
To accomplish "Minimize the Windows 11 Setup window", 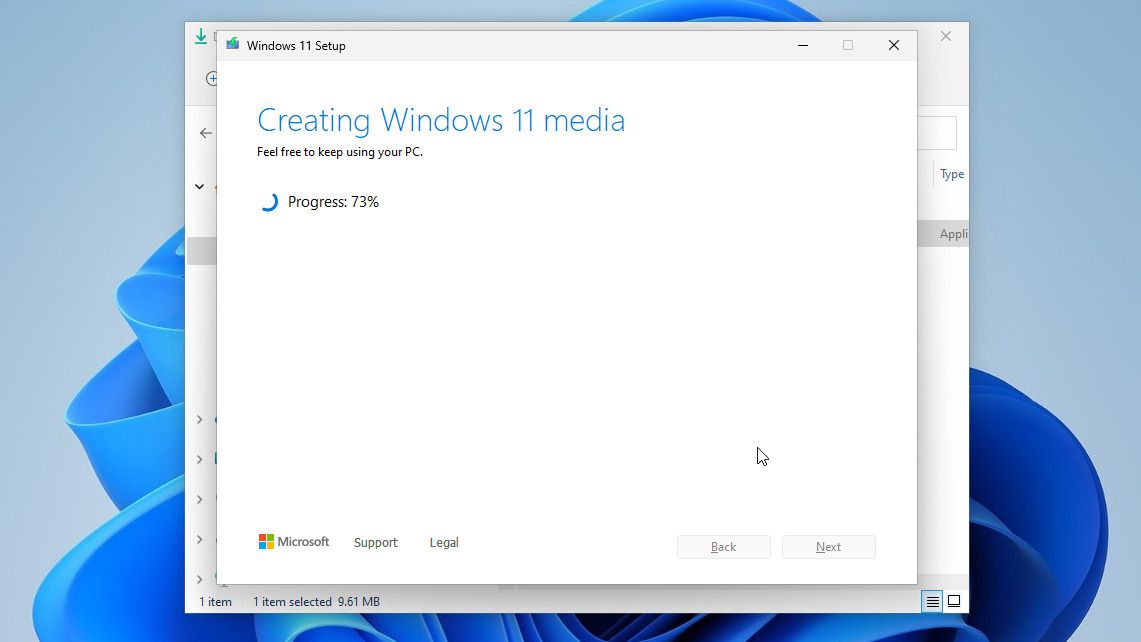I will [803, 45].
